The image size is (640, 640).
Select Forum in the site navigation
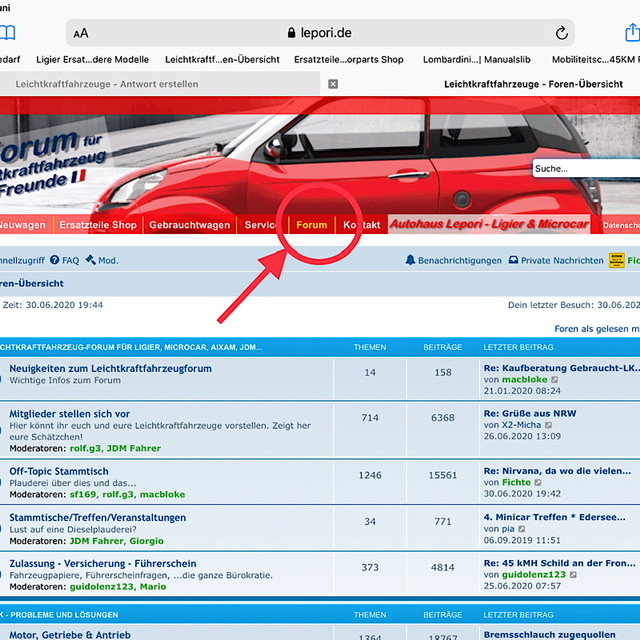pyautogui.click(x=311, y=225)
